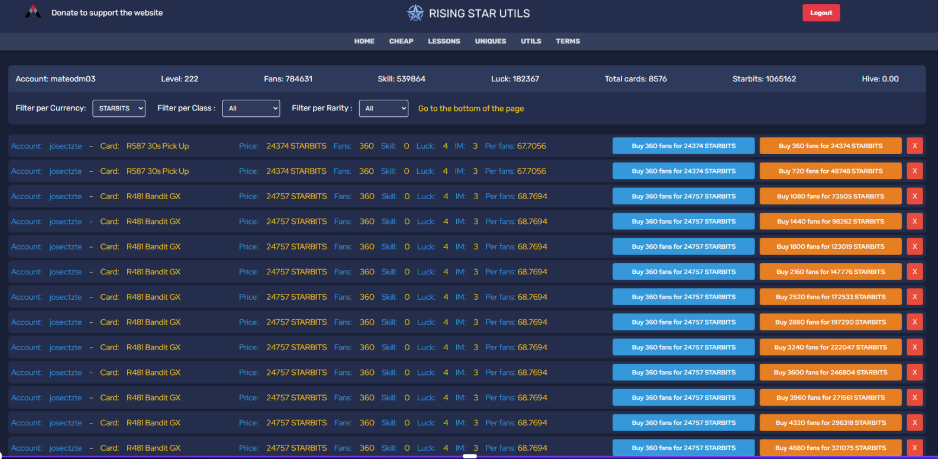Remove row with 'Buy 1800 fans' button
The width and height of the screenshot is (938, 459).
pyautogui.click(x=915, y=247)
